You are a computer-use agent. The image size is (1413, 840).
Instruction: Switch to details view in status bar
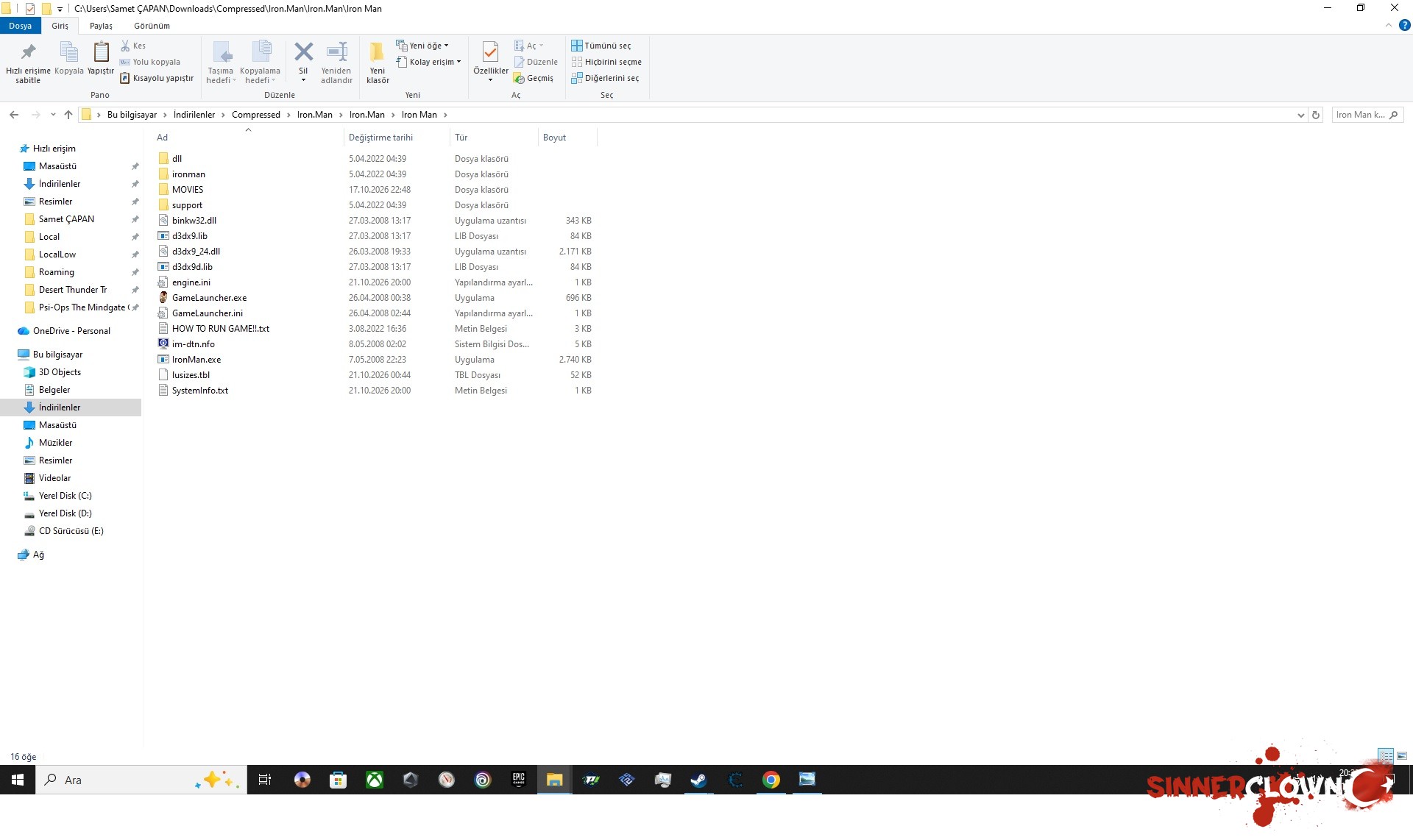click(x=1386, y=756)
